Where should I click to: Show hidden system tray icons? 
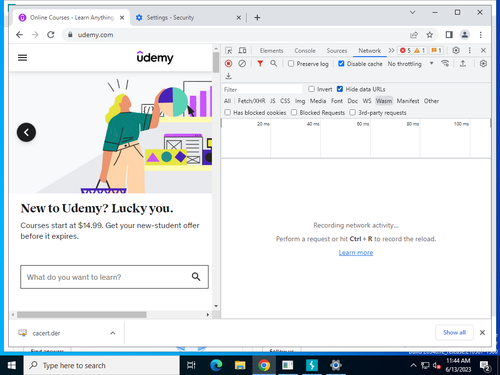click(413, 365)
